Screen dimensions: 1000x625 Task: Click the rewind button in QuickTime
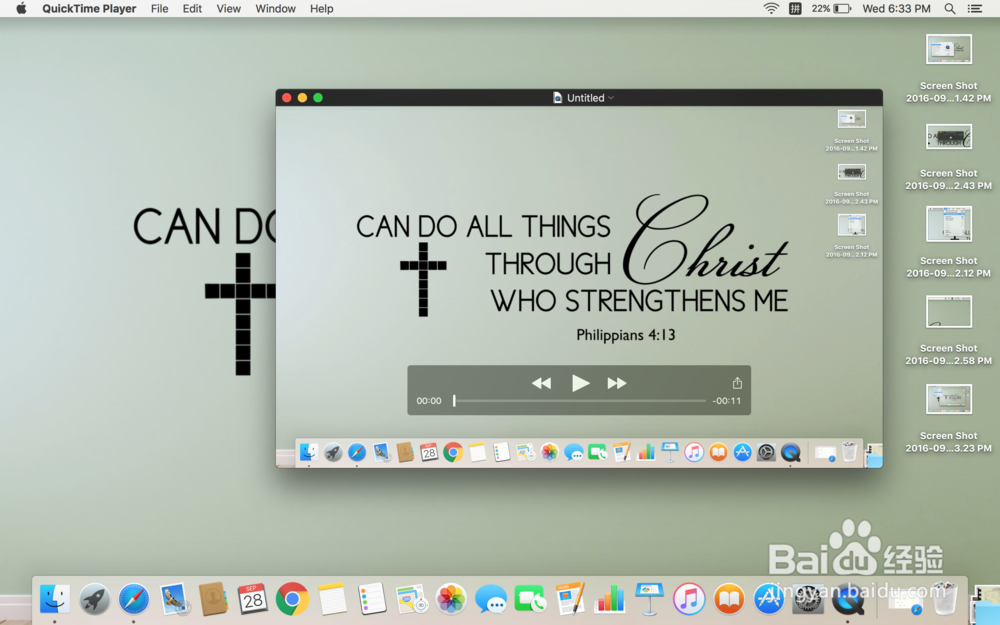click(x=541, y=383)
